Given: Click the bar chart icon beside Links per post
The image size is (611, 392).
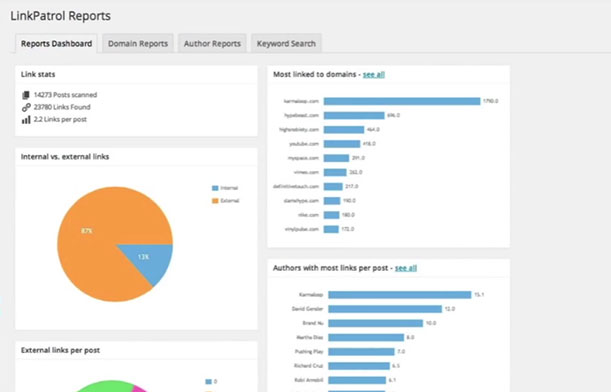Looking at the screenshot, I should coord(26,120).
